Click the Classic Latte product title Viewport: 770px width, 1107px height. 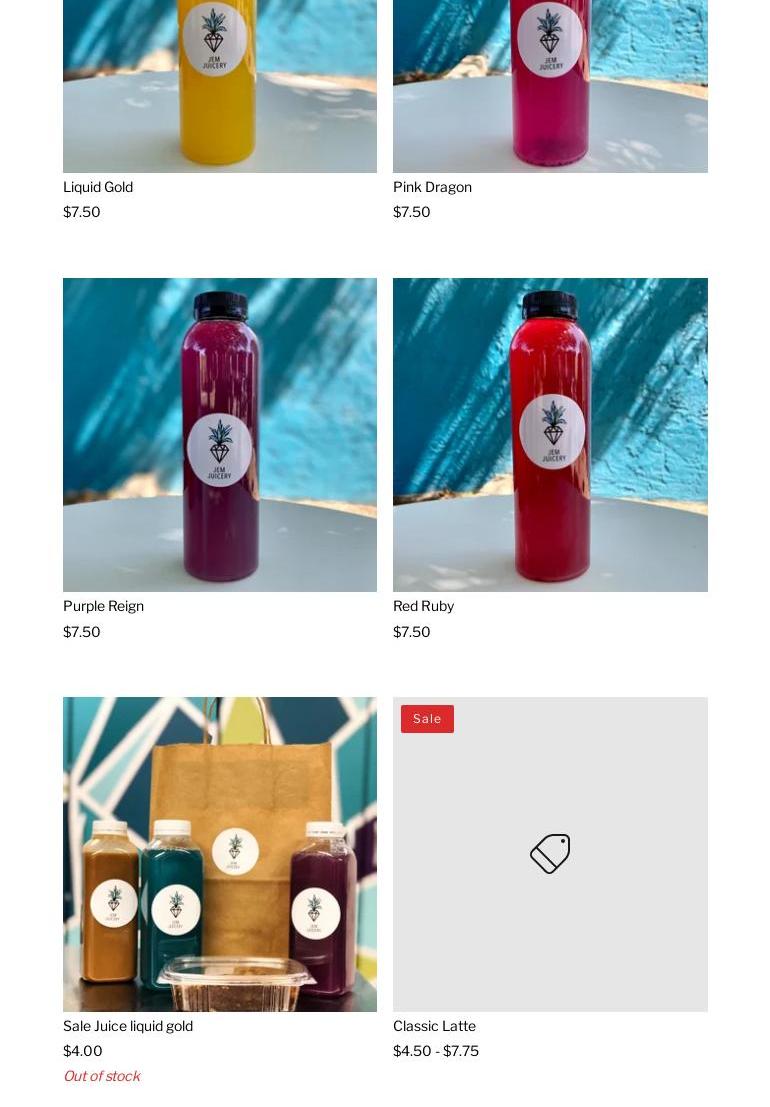click(x=435, y=1026)
